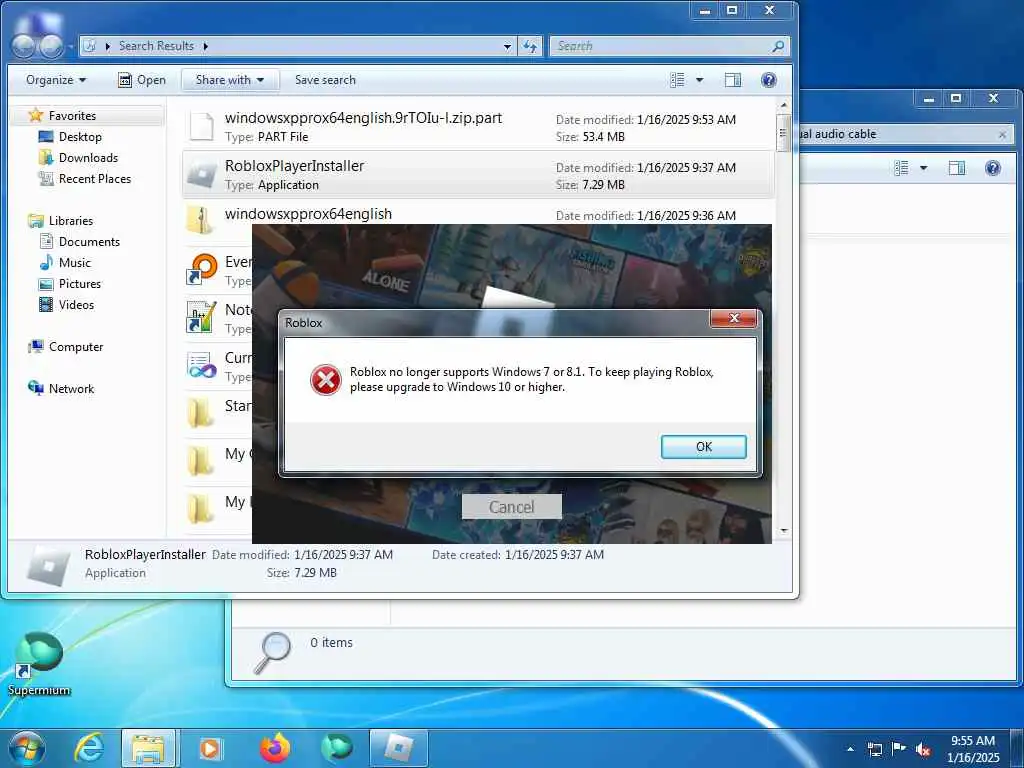Click the red error icon in dialog
The image size is (1024, 768).
pos(325,380)
